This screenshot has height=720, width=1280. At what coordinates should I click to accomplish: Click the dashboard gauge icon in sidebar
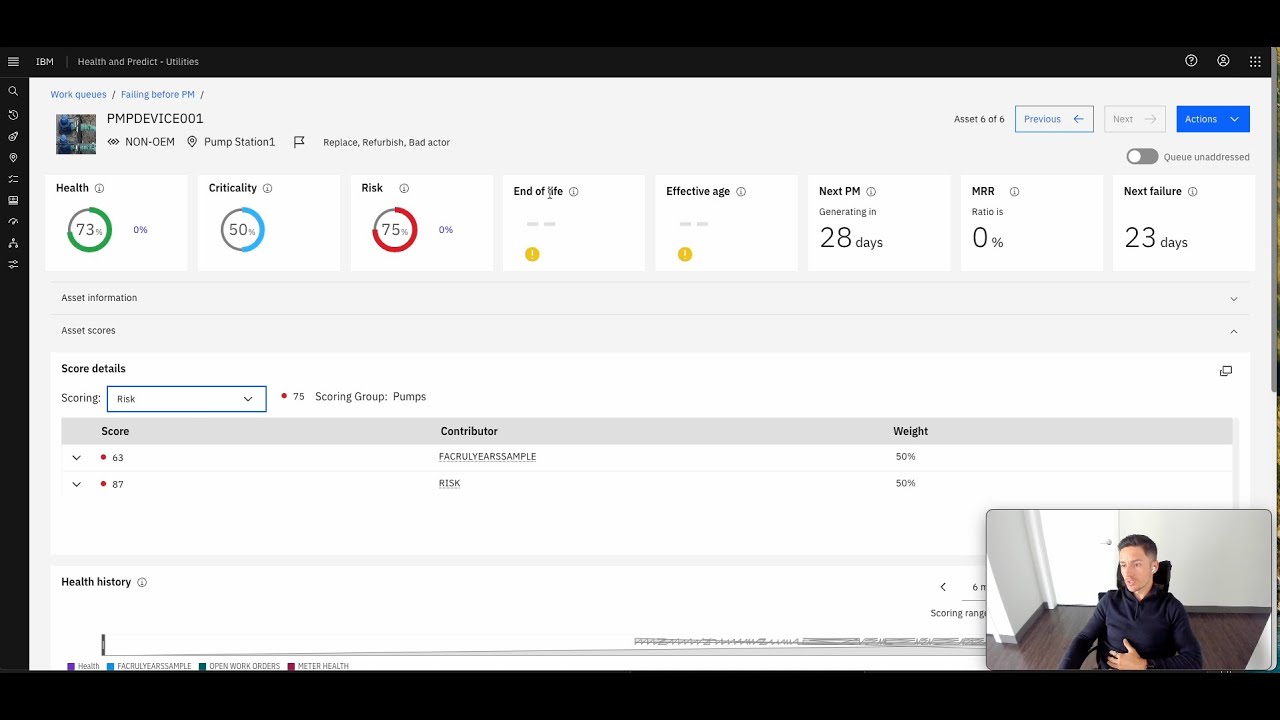coord(13,222)
